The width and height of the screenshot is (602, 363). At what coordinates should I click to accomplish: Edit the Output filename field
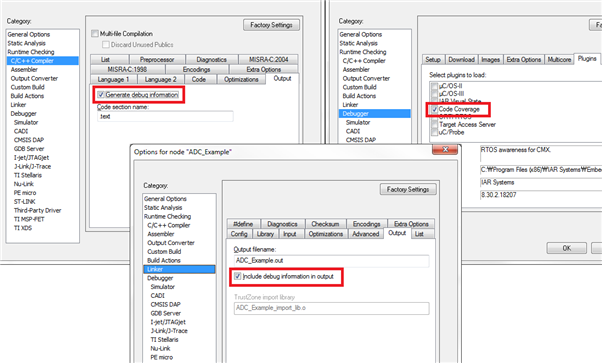click(x=332, y=260)
